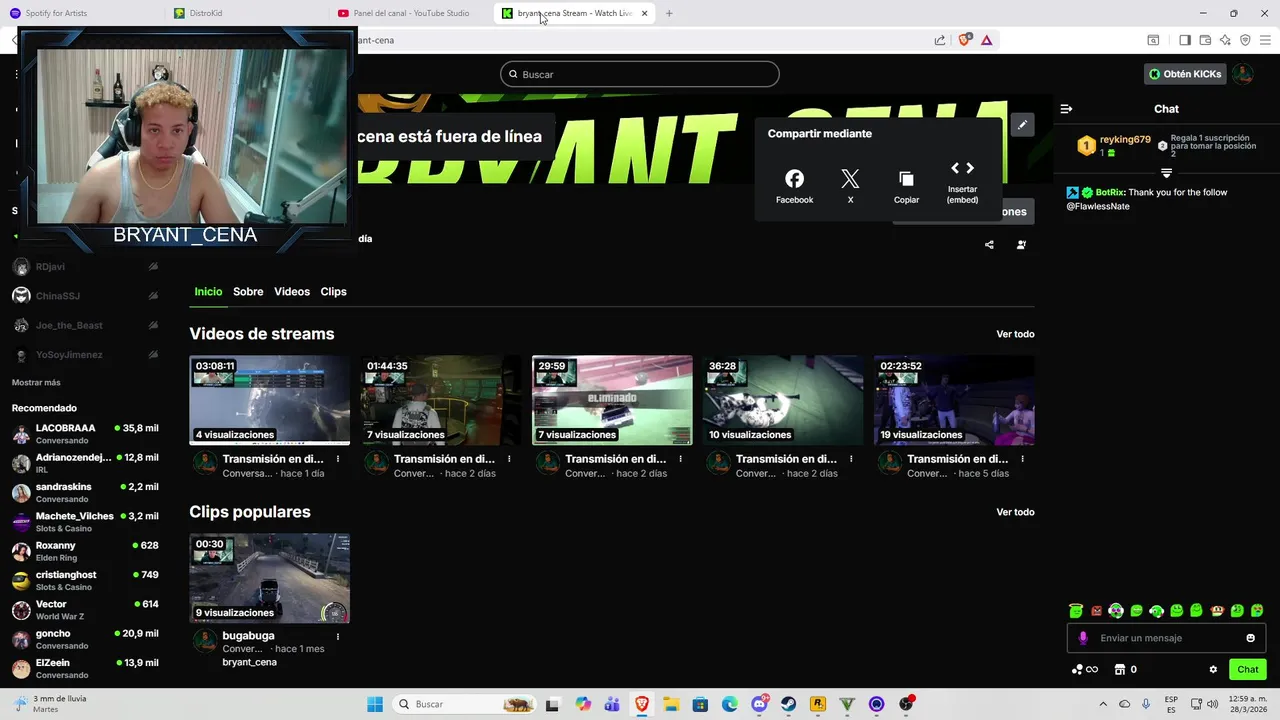Open the emoji picker in chat input

point(1250,638)
